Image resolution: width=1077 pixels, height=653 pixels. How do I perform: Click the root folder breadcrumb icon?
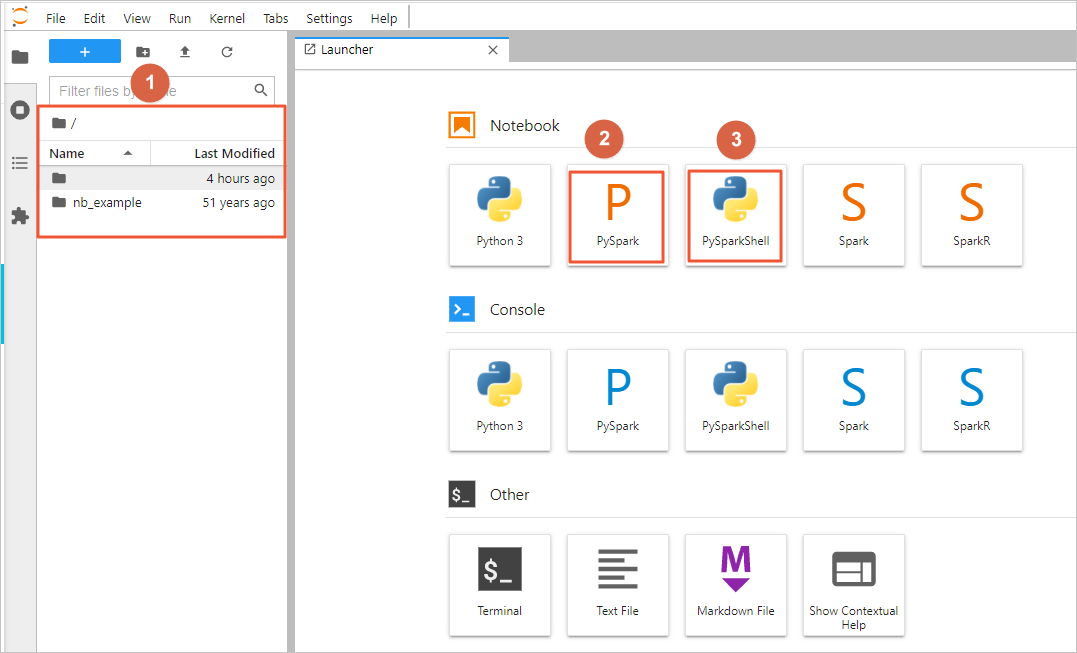click(59, 123)
